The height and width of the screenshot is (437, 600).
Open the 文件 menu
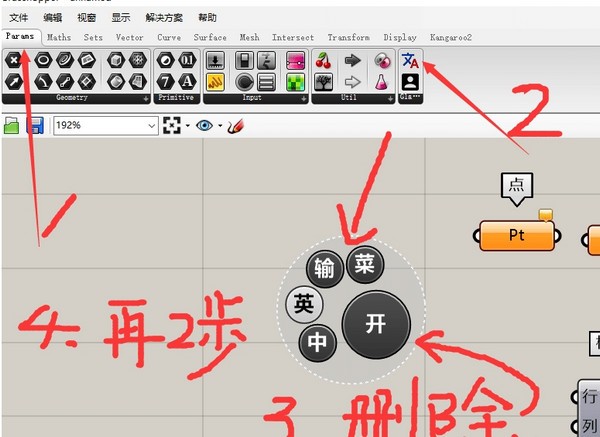pos(19,18)
